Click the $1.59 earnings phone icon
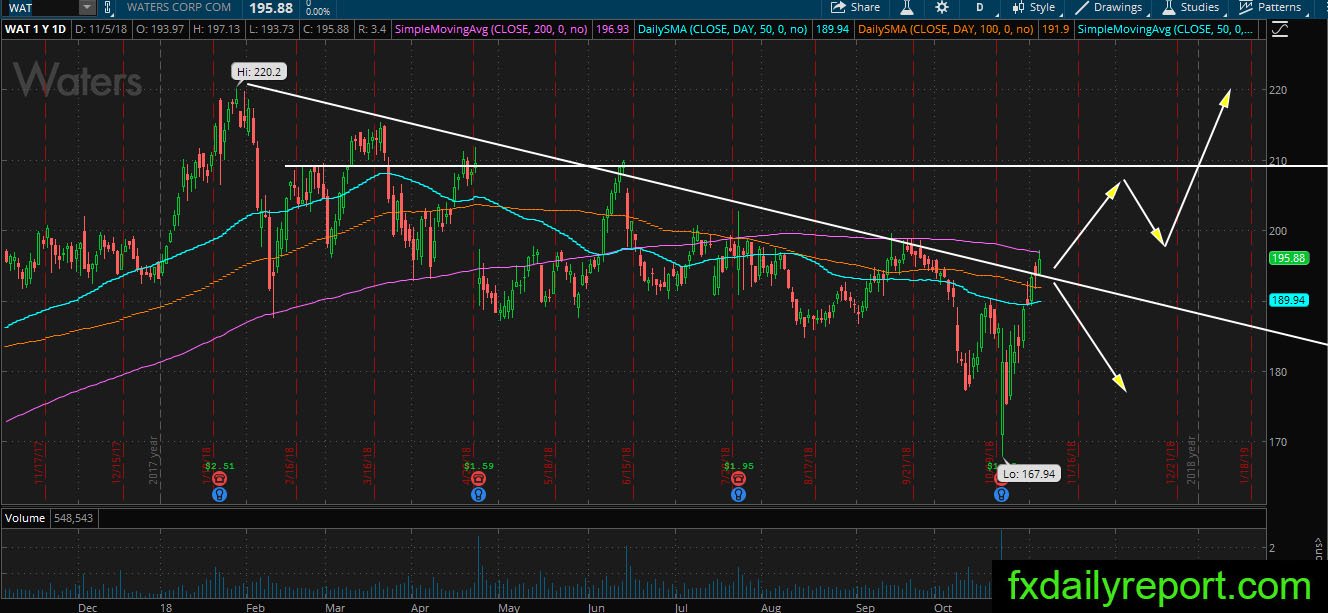Image resolution: width=1328 pixels, height=613 pixels. (478, 479)
